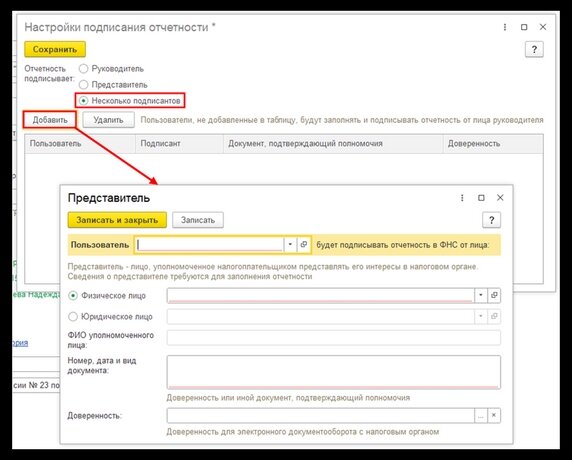The width and height of the screenshot is (572, 460).
Task: Select Несколько подписантов radio option
Action: 84,101
